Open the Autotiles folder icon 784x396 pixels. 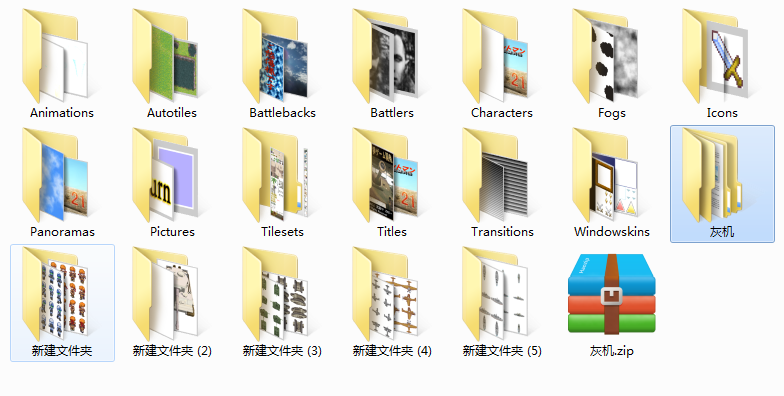(165, 55)
